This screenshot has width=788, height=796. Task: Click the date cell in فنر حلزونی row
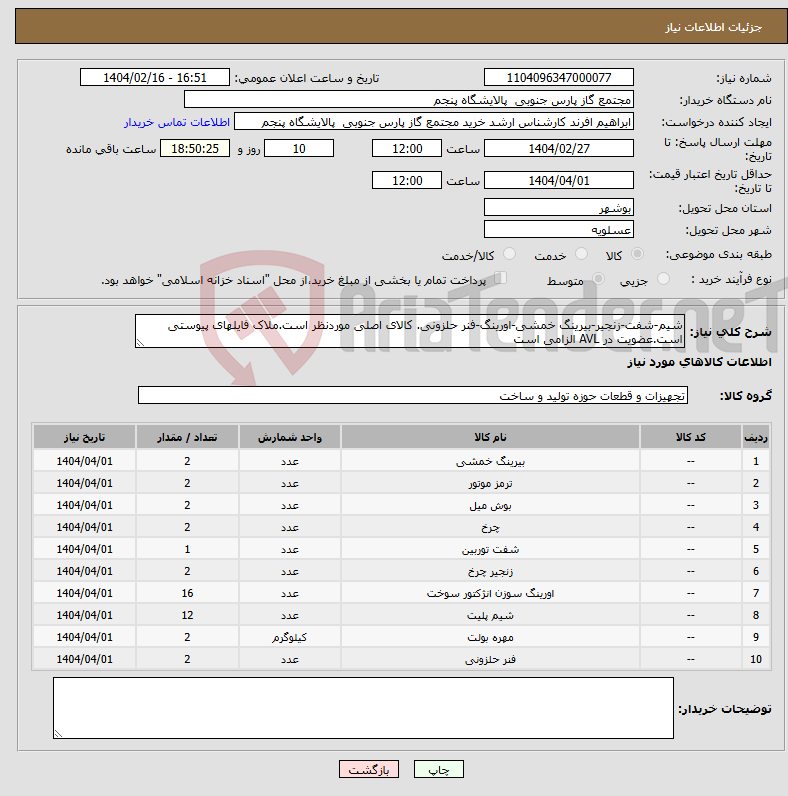point(84,659)
